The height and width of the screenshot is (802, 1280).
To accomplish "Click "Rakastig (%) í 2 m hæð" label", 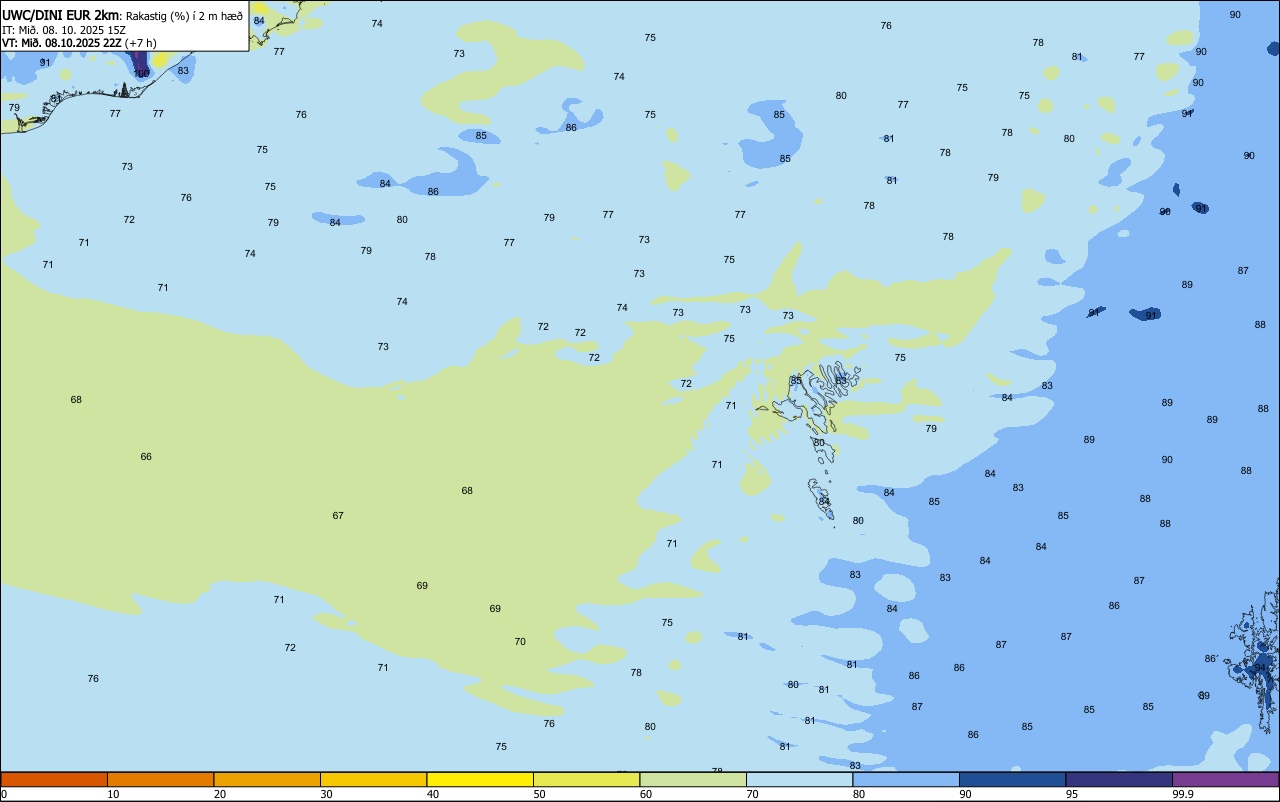I will (184, 16).
